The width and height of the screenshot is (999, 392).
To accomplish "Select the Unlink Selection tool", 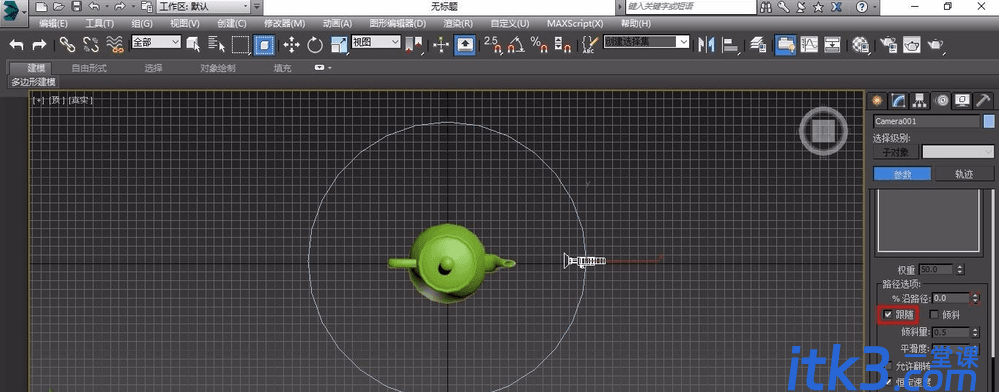I will 91,44.
